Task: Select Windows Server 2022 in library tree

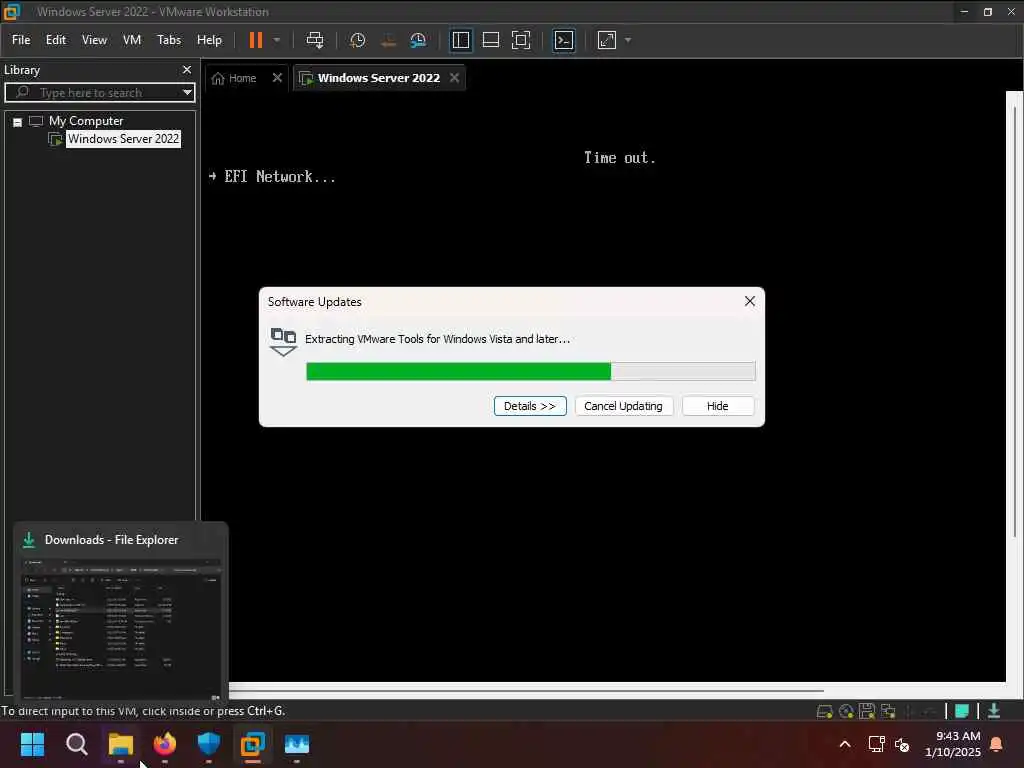Action: pos(123,138)
